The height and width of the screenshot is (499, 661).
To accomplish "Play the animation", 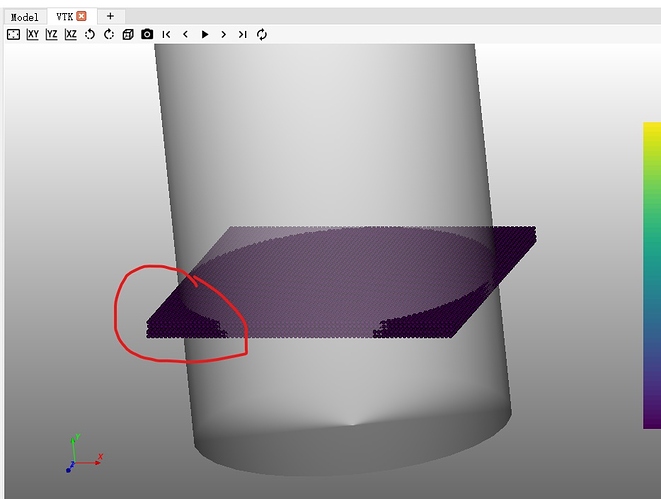I will [x=205, y=34].
